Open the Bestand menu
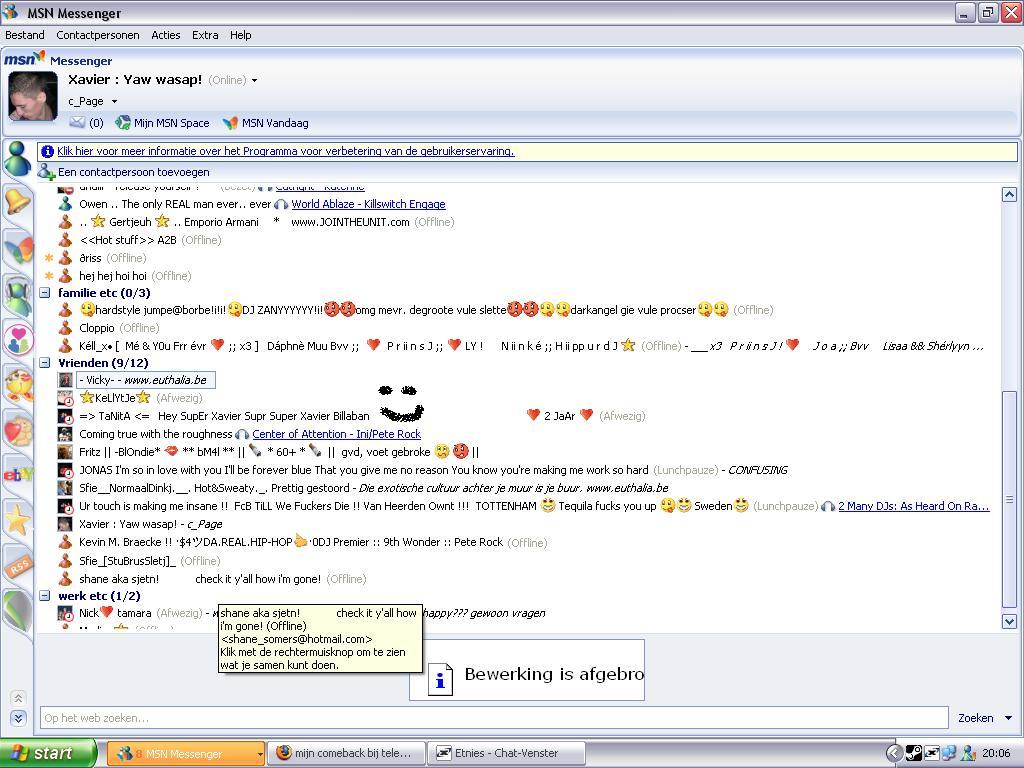1024x768 pixels. tap(25, 35)
